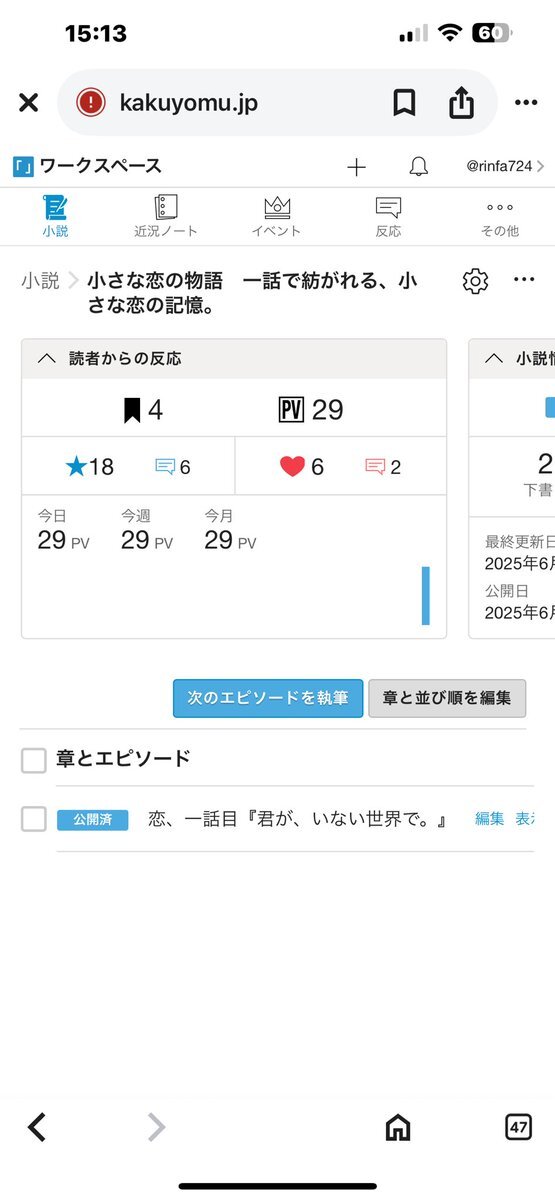Switch to the 近況ノート tab
The height and width of the screenshot is (1200, 555).
click(x=166, y=216)
